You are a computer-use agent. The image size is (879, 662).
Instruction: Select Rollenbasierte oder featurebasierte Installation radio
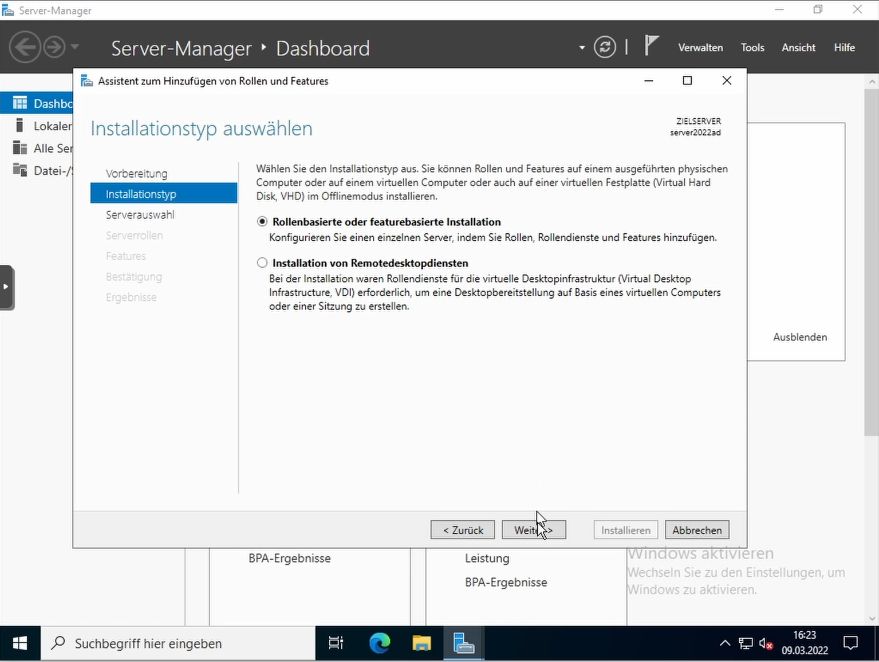point(262,222)
